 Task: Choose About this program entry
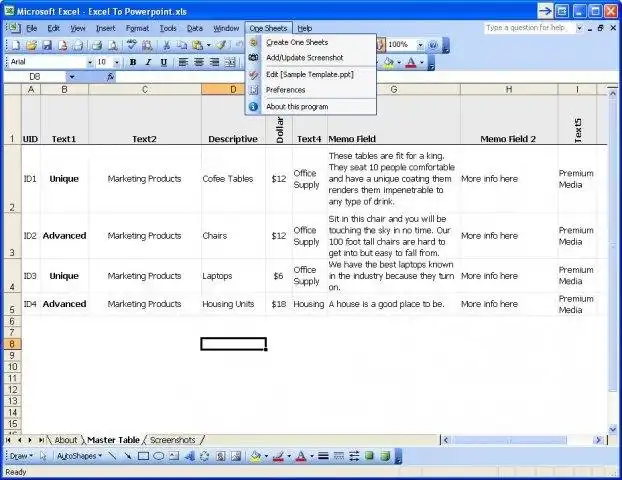(x=311, y=106)
